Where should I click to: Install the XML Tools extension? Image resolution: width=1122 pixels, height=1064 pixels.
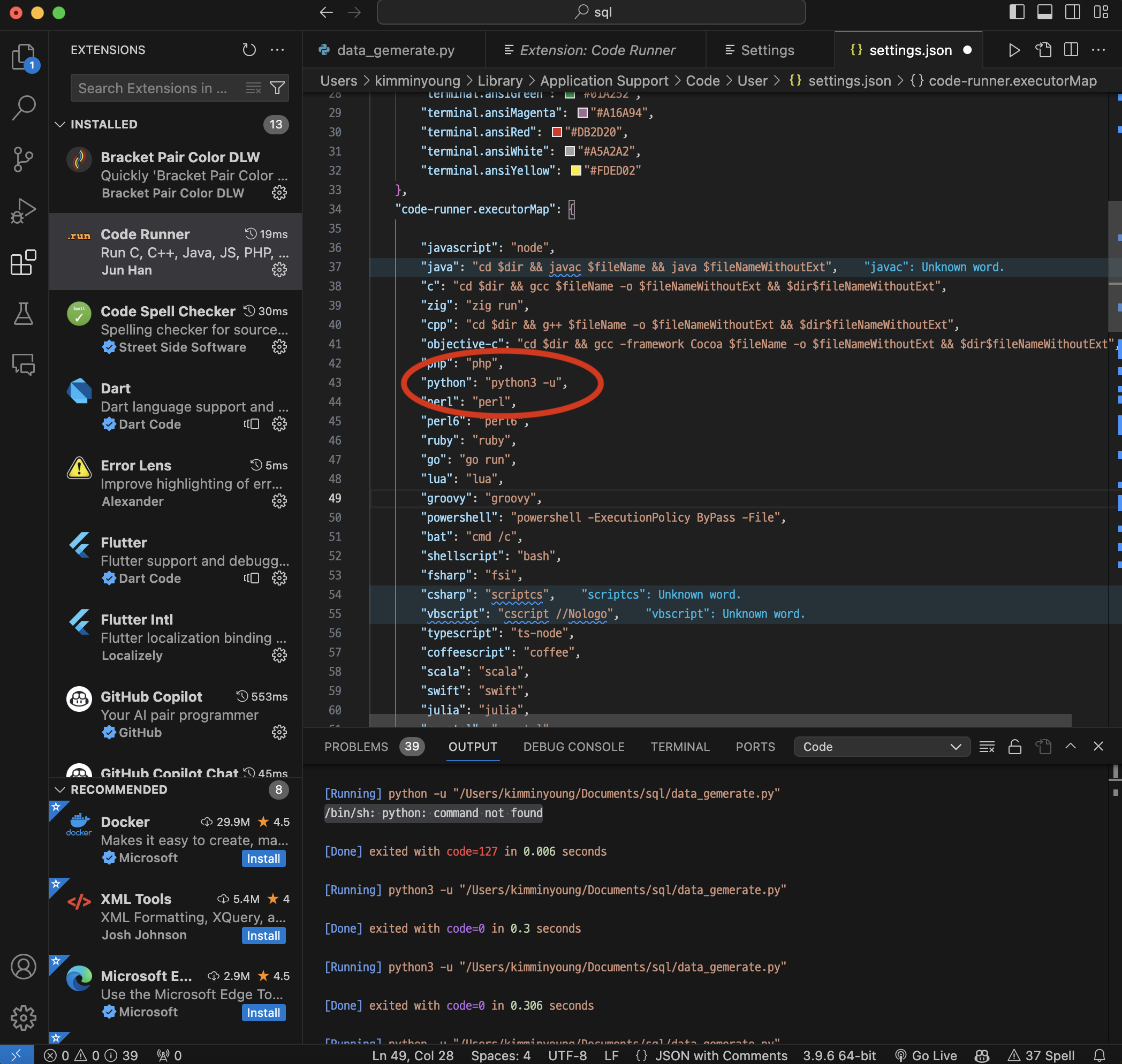263,936
